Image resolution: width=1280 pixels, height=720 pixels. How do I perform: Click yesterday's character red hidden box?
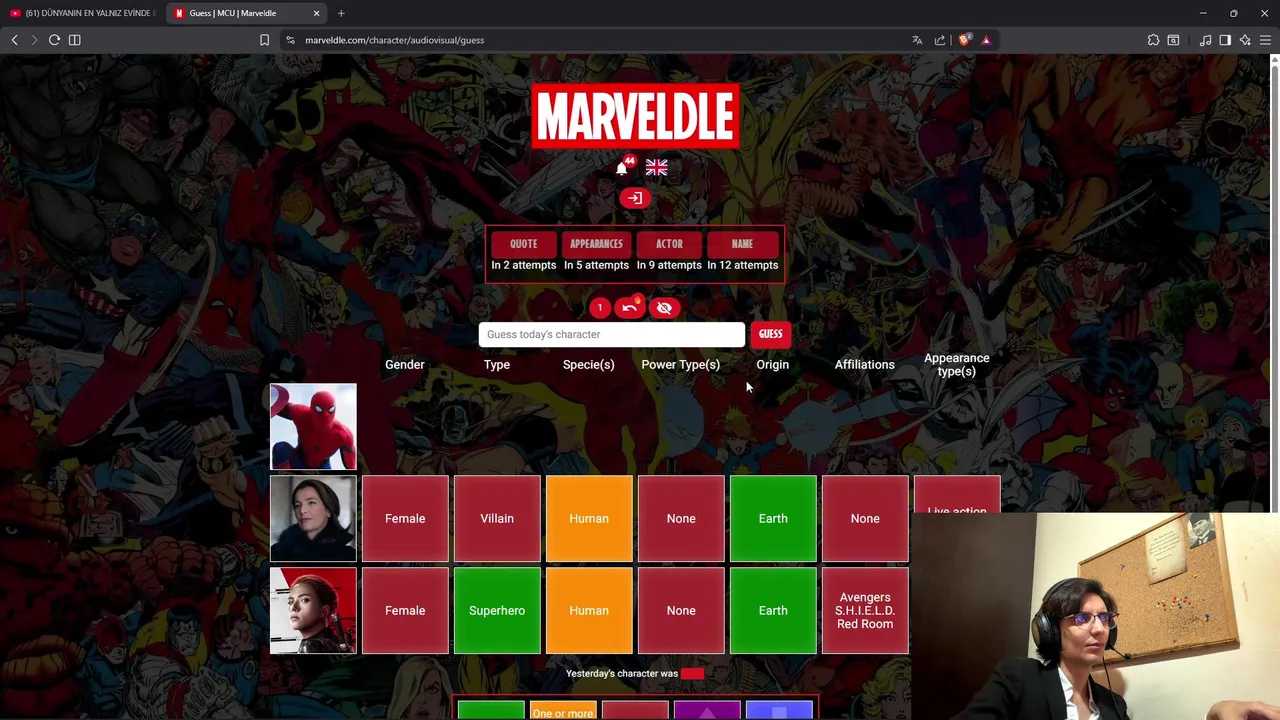[692, 673]
